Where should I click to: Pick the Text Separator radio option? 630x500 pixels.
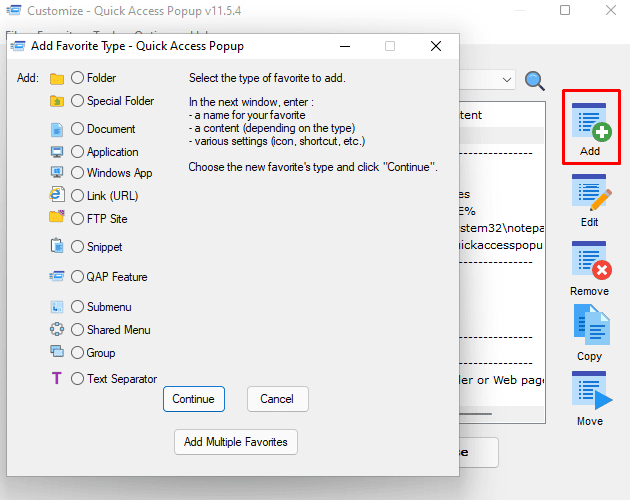77,379
